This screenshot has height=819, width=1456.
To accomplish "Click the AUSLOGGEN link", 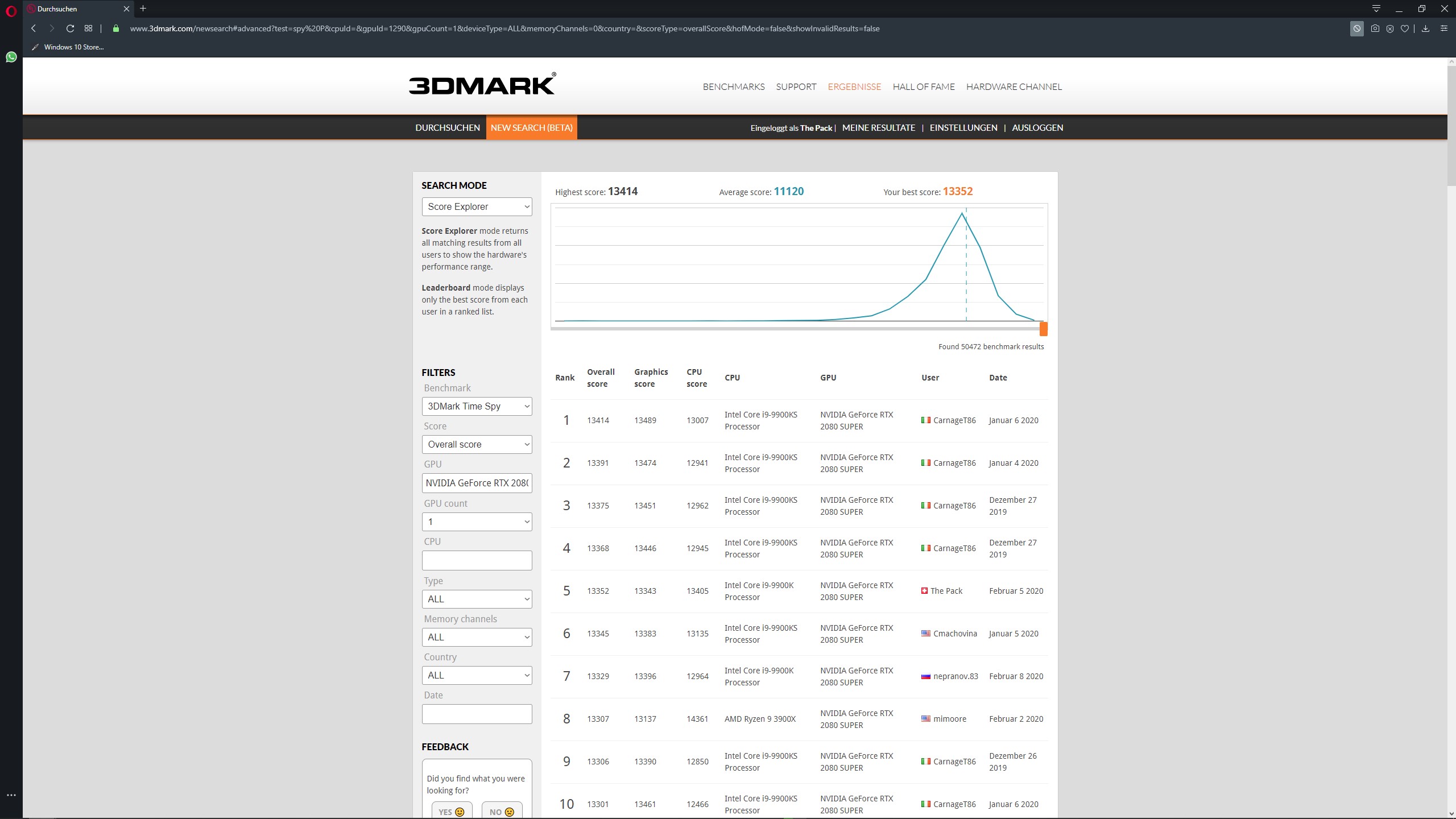I will (1037, 127).
